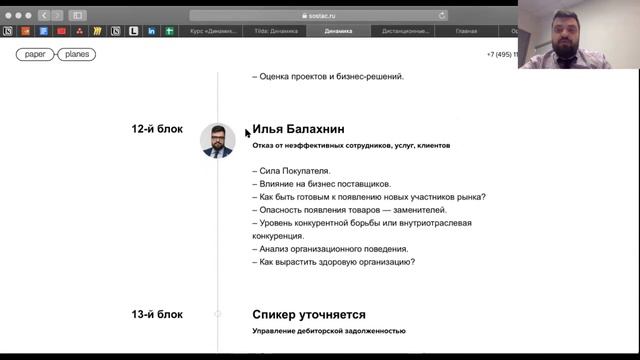Click the 'Илья Балахнин' heading
This screenshot has width=640, height=360.
298,129
